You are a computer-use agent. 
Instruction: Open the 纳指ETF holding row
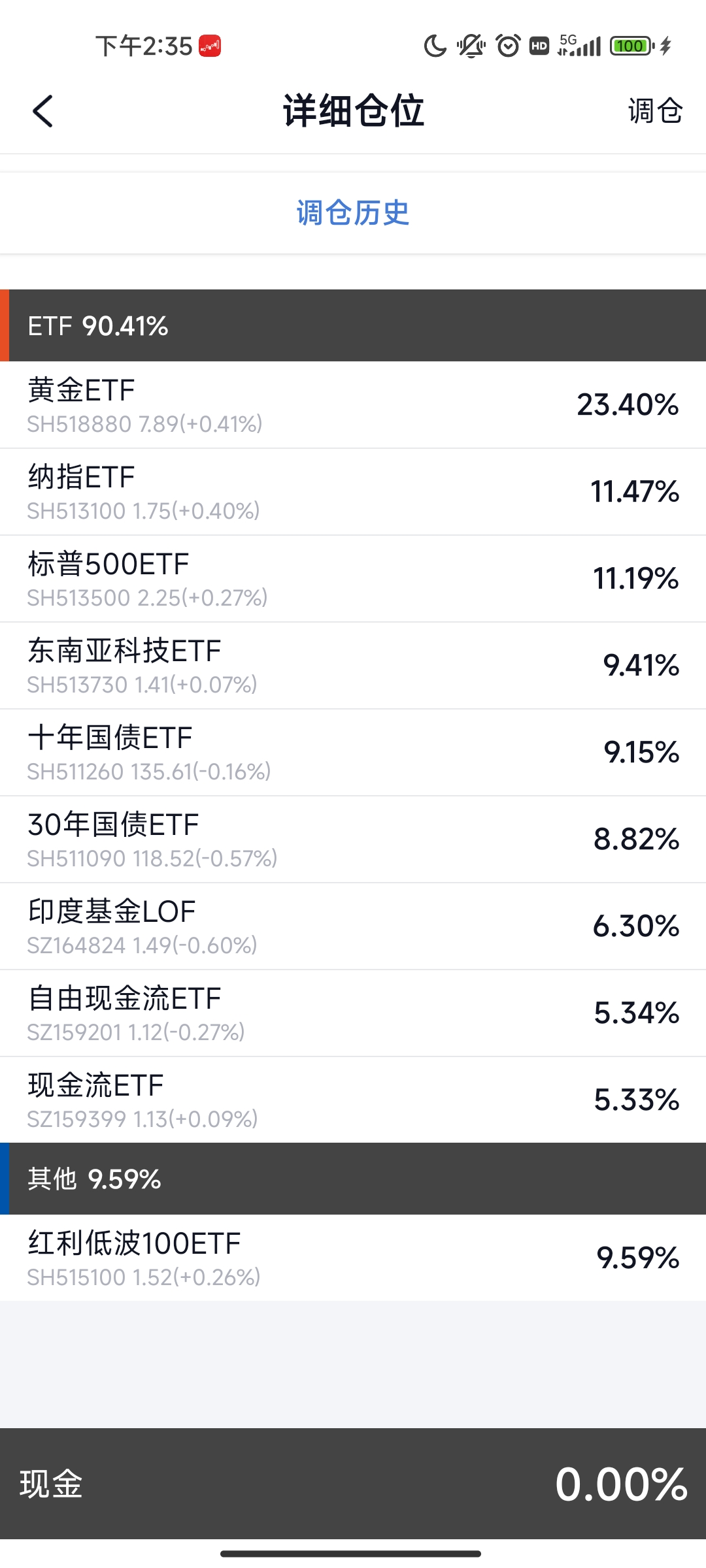[353, 492]
